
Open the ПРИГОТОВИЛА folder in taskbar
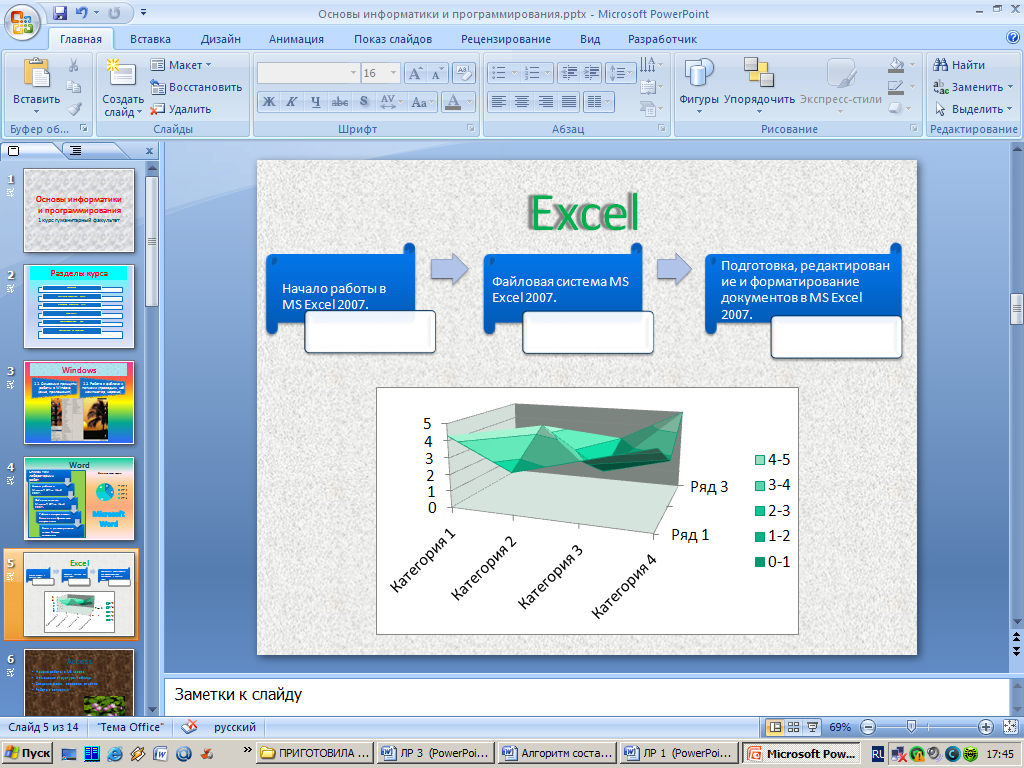click(x=316, y=753)
